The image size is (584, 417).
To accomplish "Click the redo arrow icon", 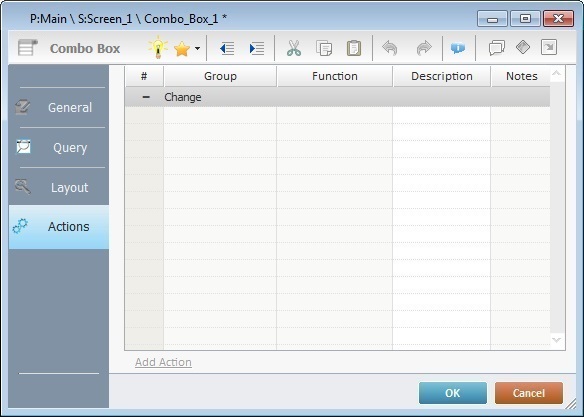I will pos(424,48).
